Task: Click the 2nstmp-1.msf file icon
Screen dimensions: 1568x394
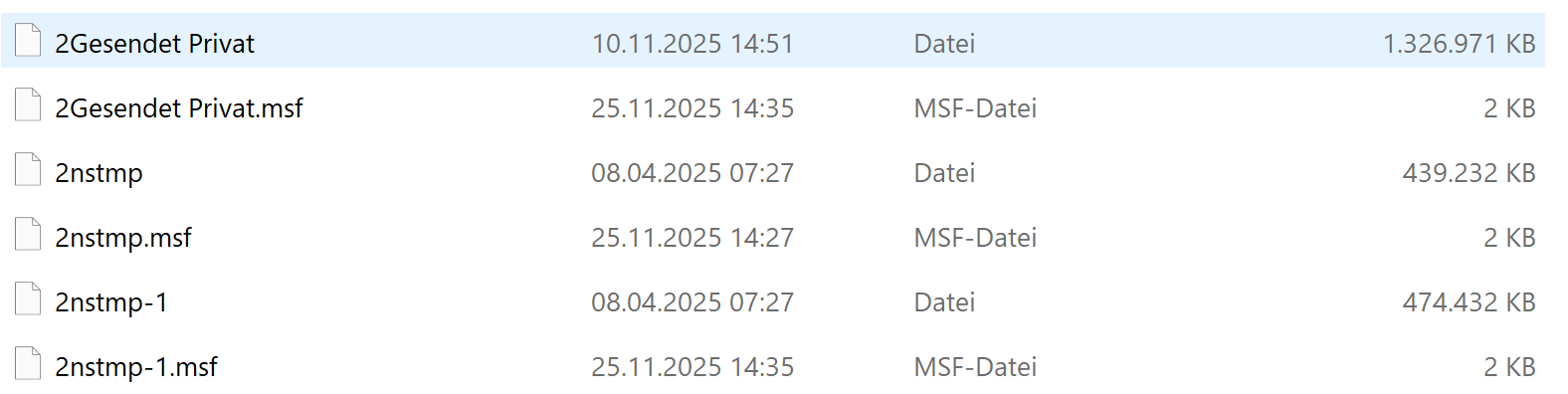Action: tap(28, 364)
